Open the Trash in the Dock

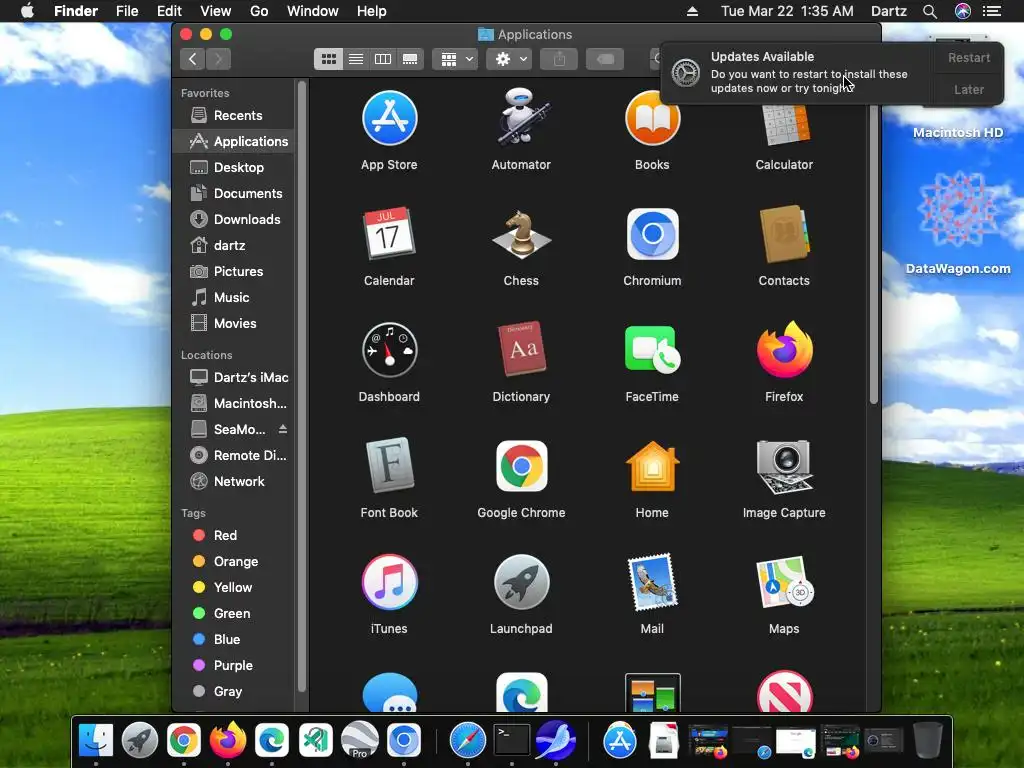pos(927,740)
